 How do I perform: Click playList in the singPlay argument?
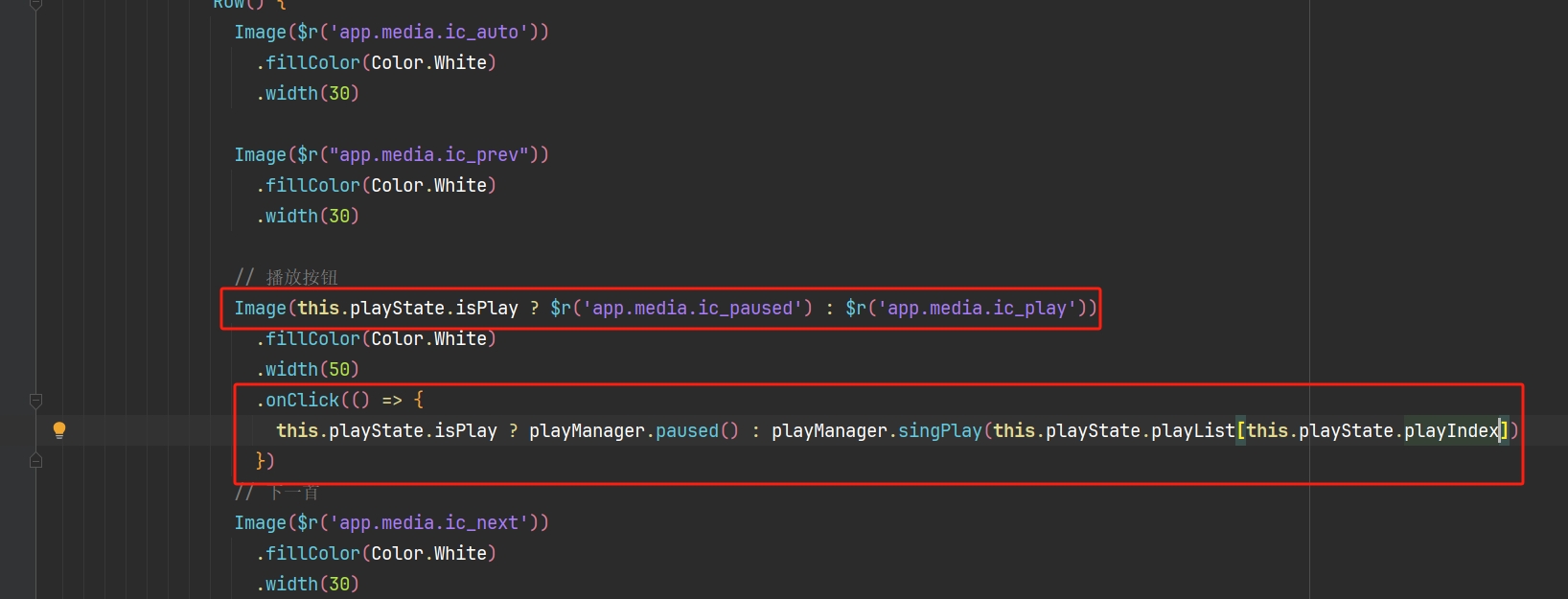point(1192,430)
